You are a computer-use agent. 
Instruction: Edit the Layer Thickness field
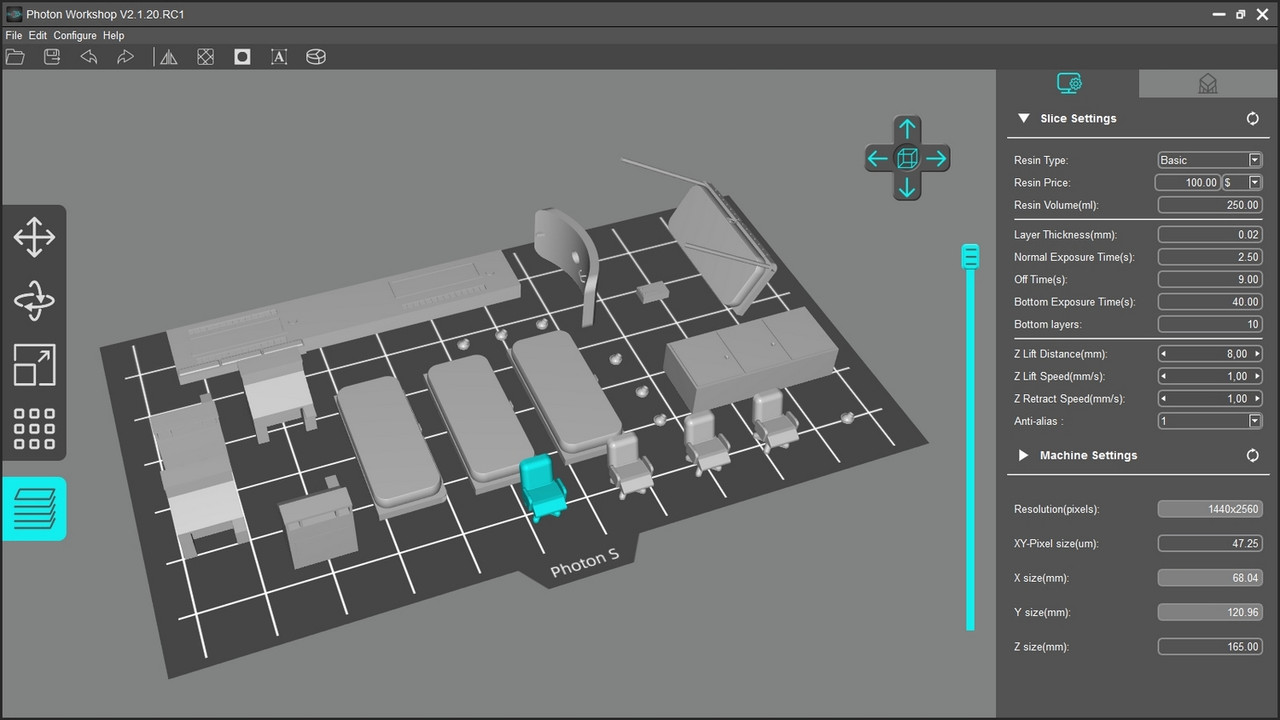tap(1210, 235)
